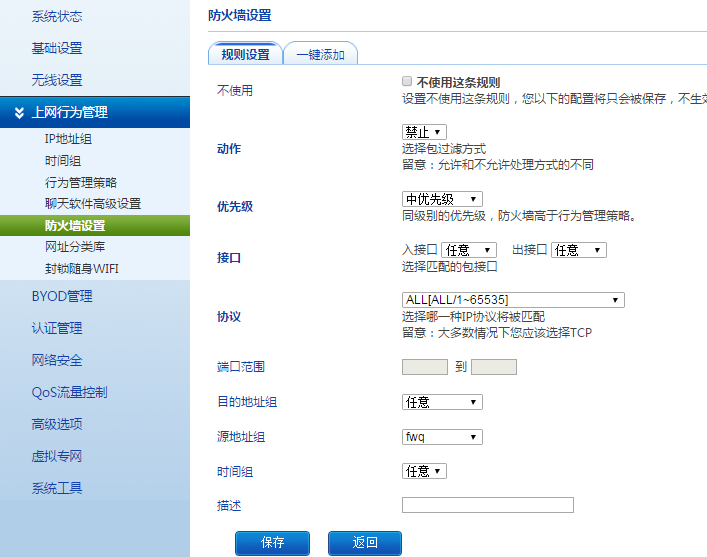This screenshot has width=707, height=557.
Task: Switch to the 一键添加 tab
Action: [321, 55]
